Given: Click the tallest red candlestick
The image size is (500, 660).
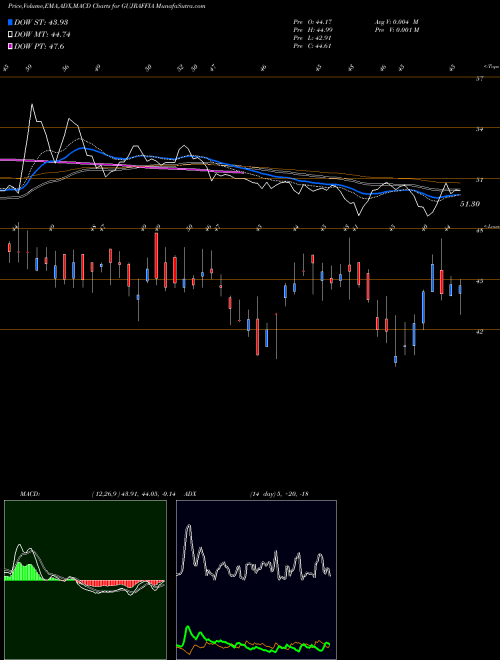Looking at the screenshot, I should pos(157,255).
